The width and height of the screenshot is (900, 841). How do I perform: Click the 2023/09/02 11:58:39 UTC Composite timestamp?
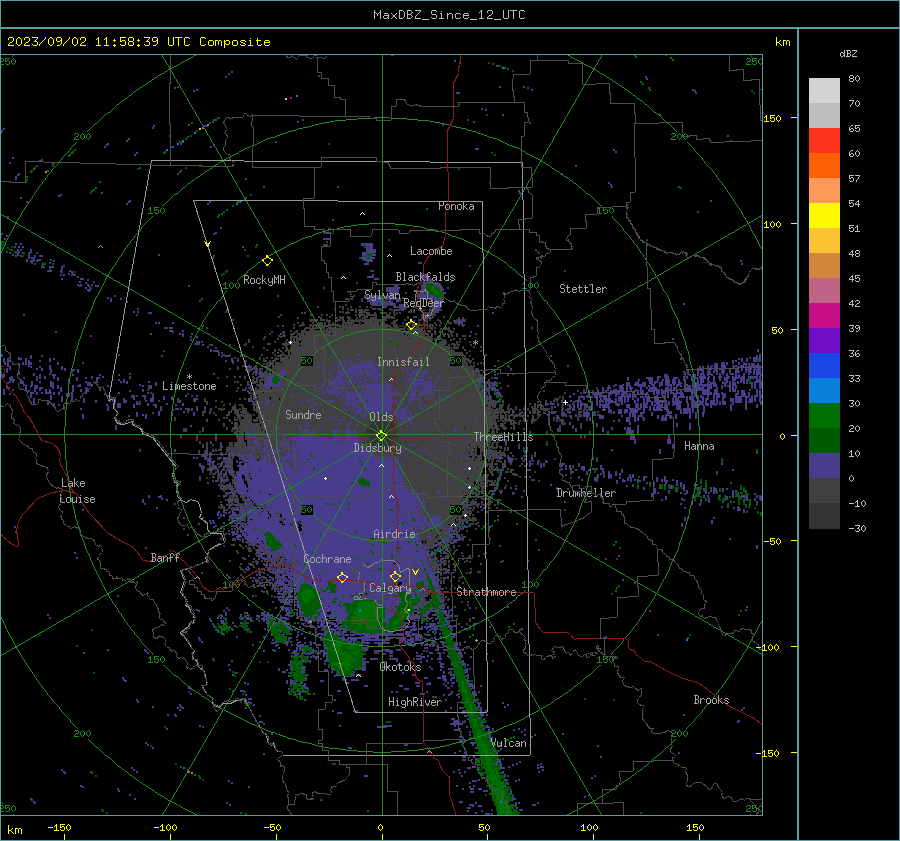click(x=138, y=42)
